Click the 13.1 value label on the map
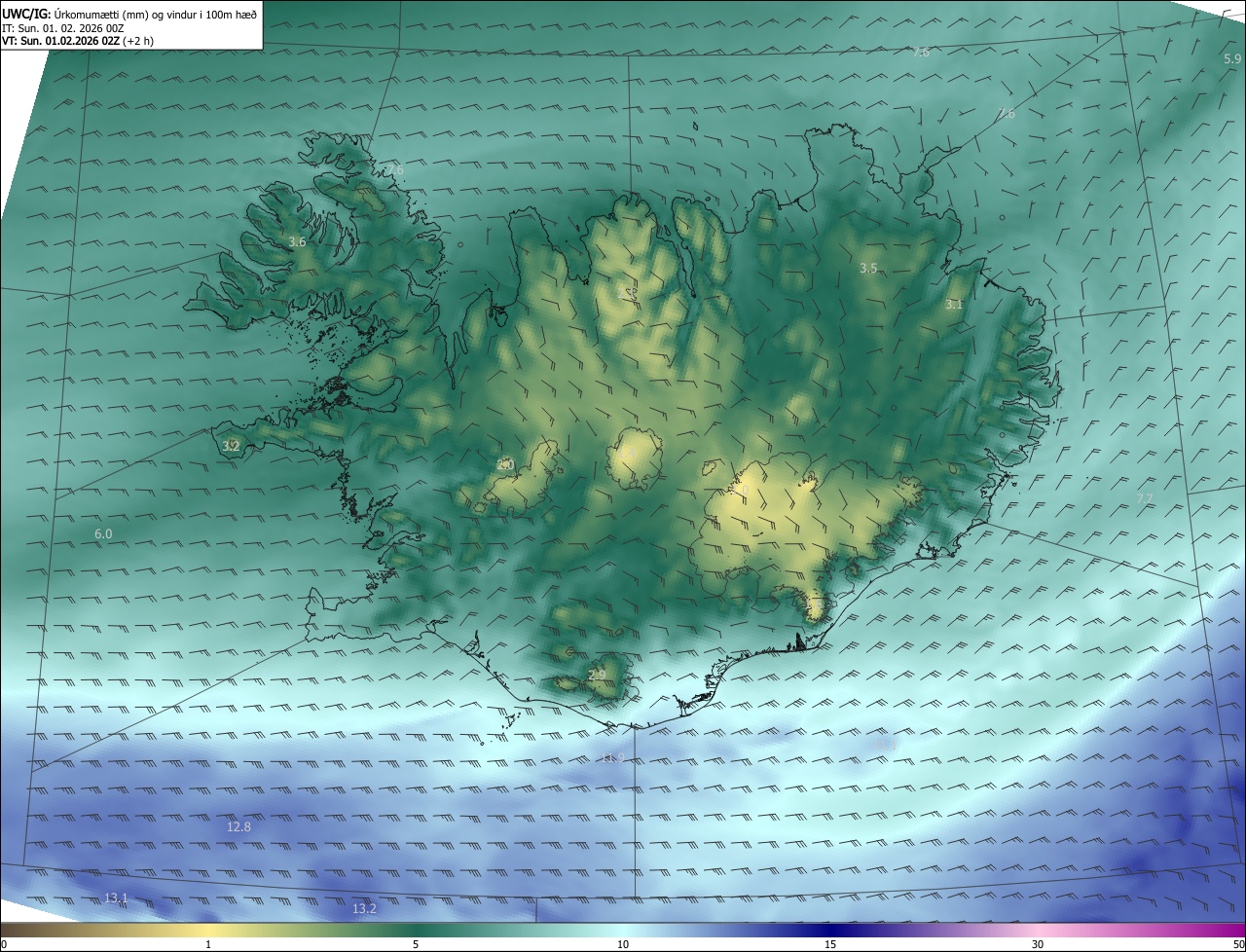 pyautogui.click(x=116, y=897)
